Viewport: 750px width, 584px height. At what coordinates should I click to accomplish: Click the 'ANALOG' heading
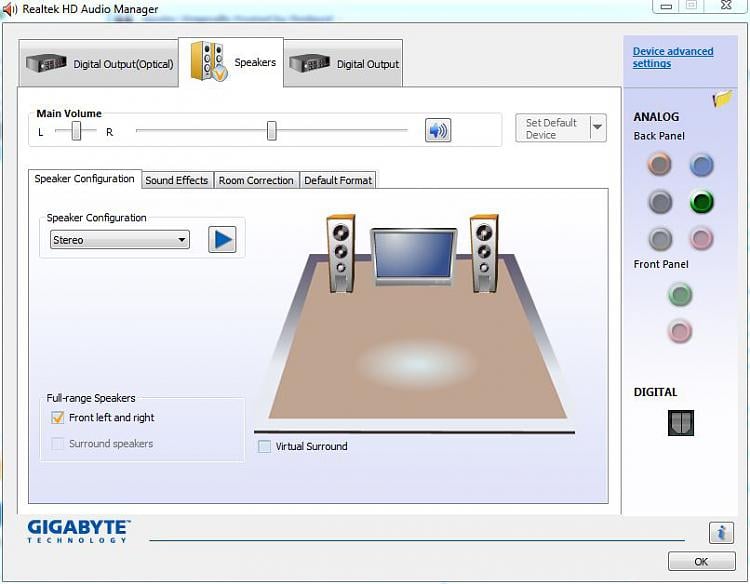click(x=656, y=117)
